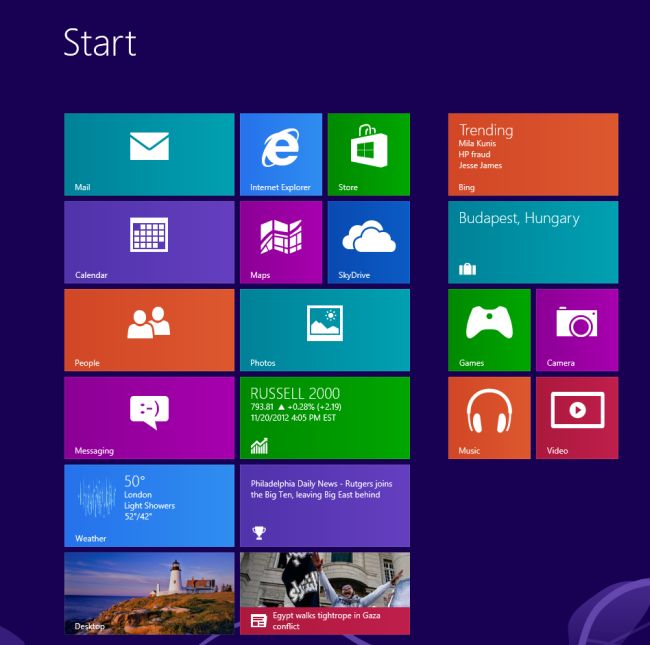Image resolution: width=650 pixels, height=645 pixels.
Task: Open the RUSSELL 2000 finance tile
Action: pyautogui.click(x=325, y=418)
